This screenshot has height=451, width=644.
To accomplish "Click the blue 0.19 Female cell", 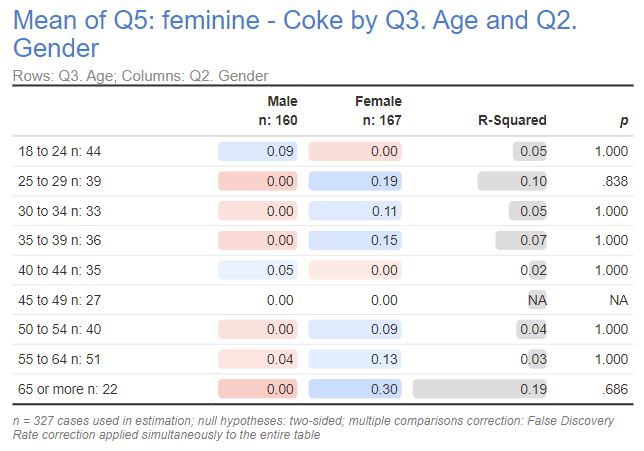I will pos(355,181).
